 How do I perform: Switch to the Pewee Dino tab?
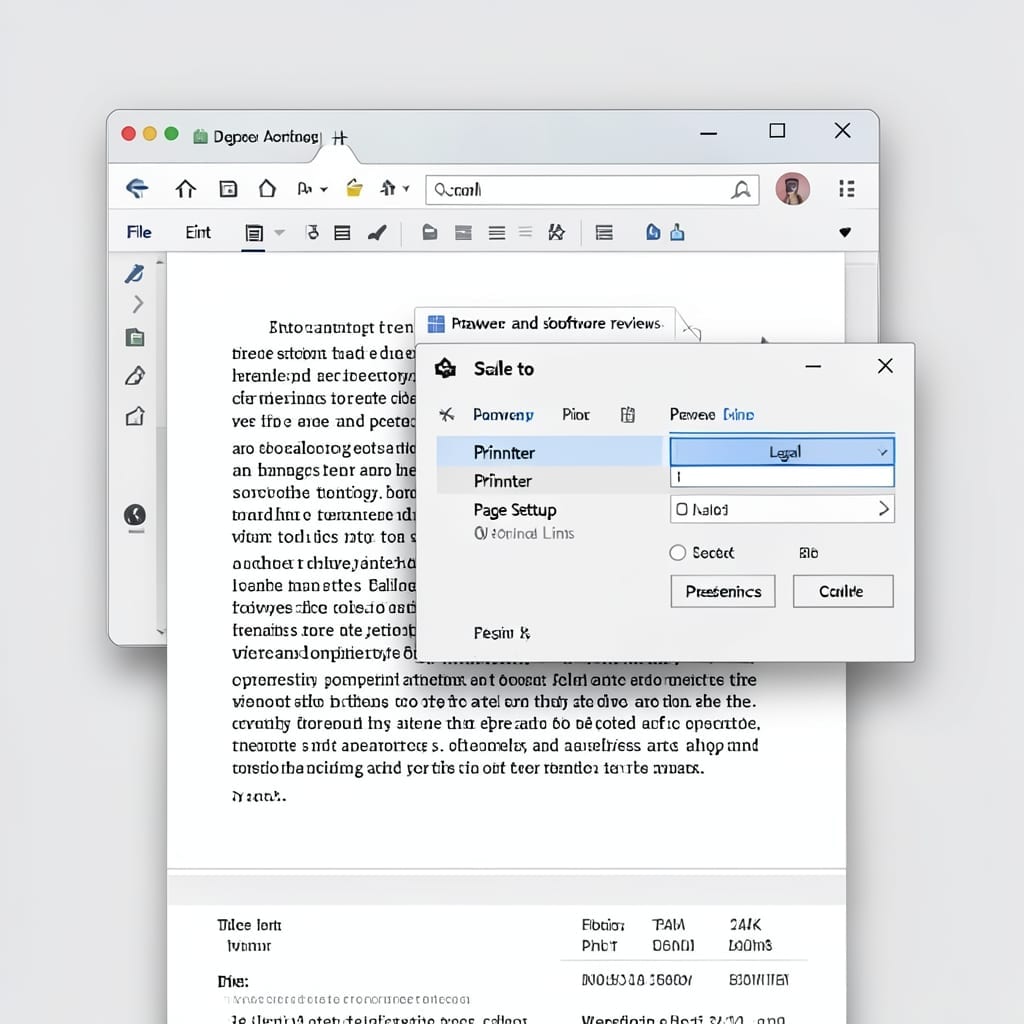(x=712, y=415)
